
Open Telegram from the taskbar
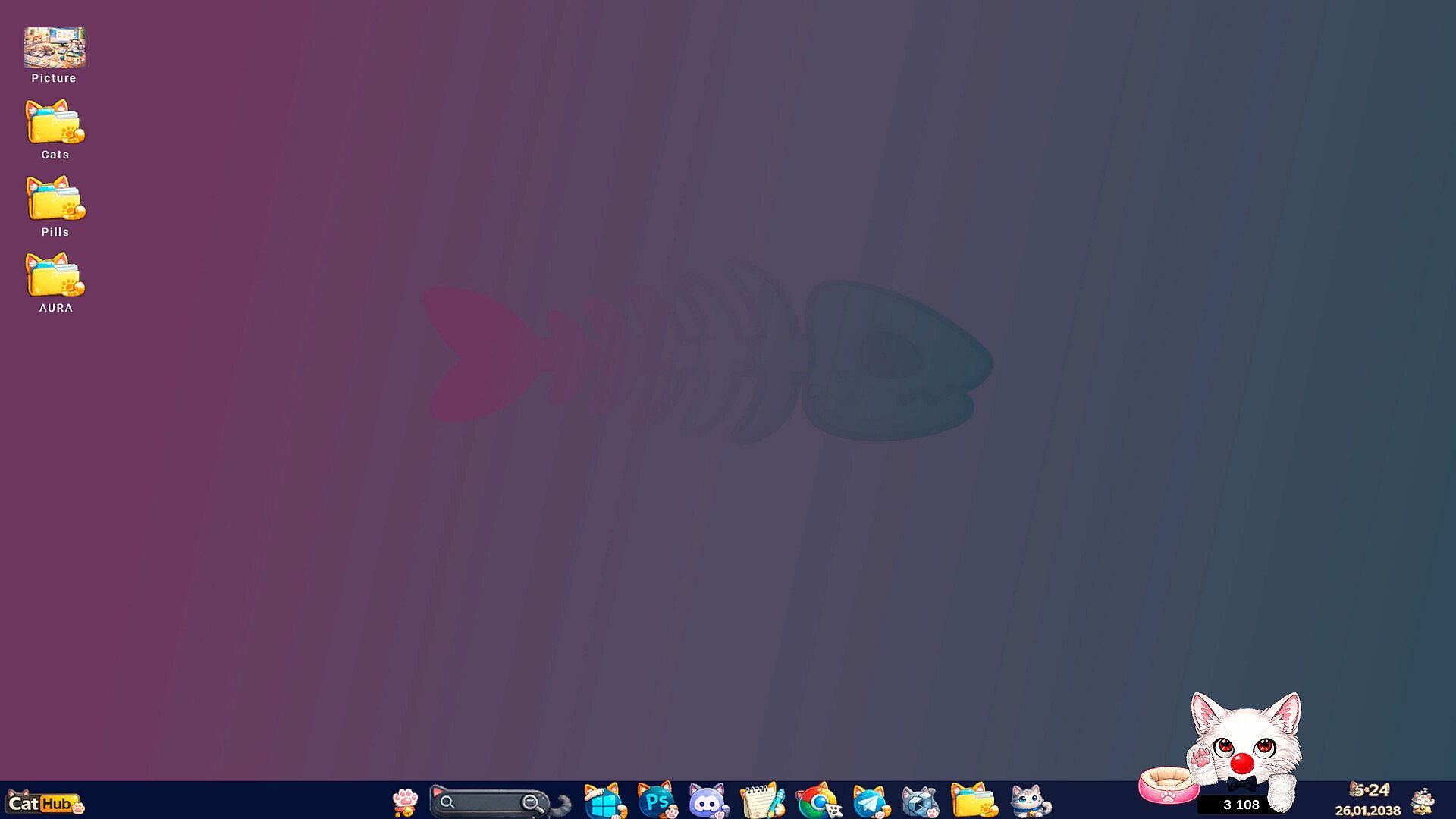(x=870, y=802)
